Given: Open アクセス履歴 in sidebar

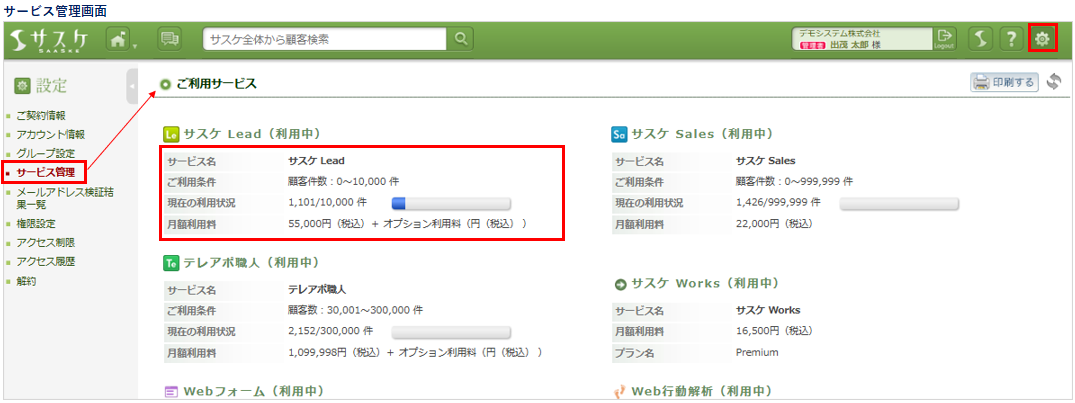Looking at the screenshot, I should 46,261.
